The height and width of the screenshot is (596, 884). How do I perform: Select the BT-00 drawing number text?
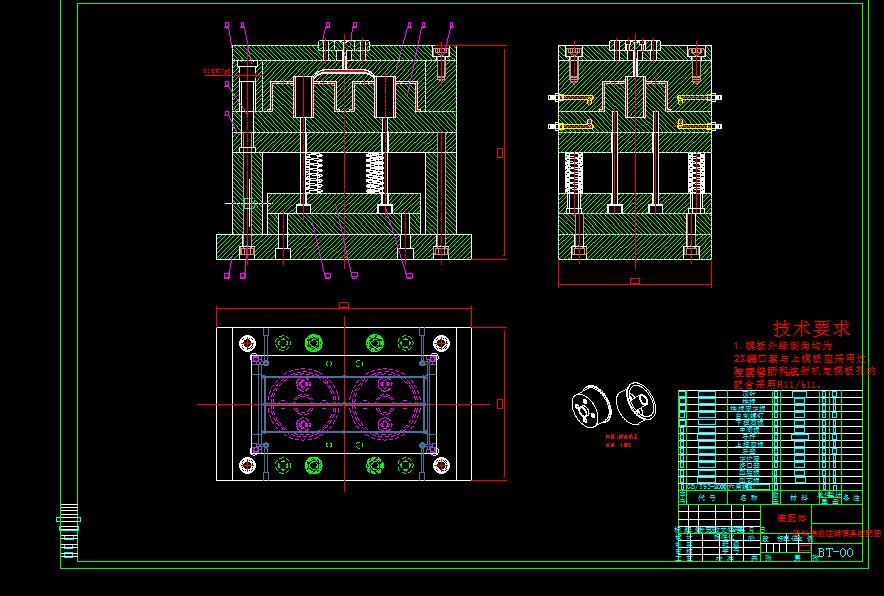[836, 552]
